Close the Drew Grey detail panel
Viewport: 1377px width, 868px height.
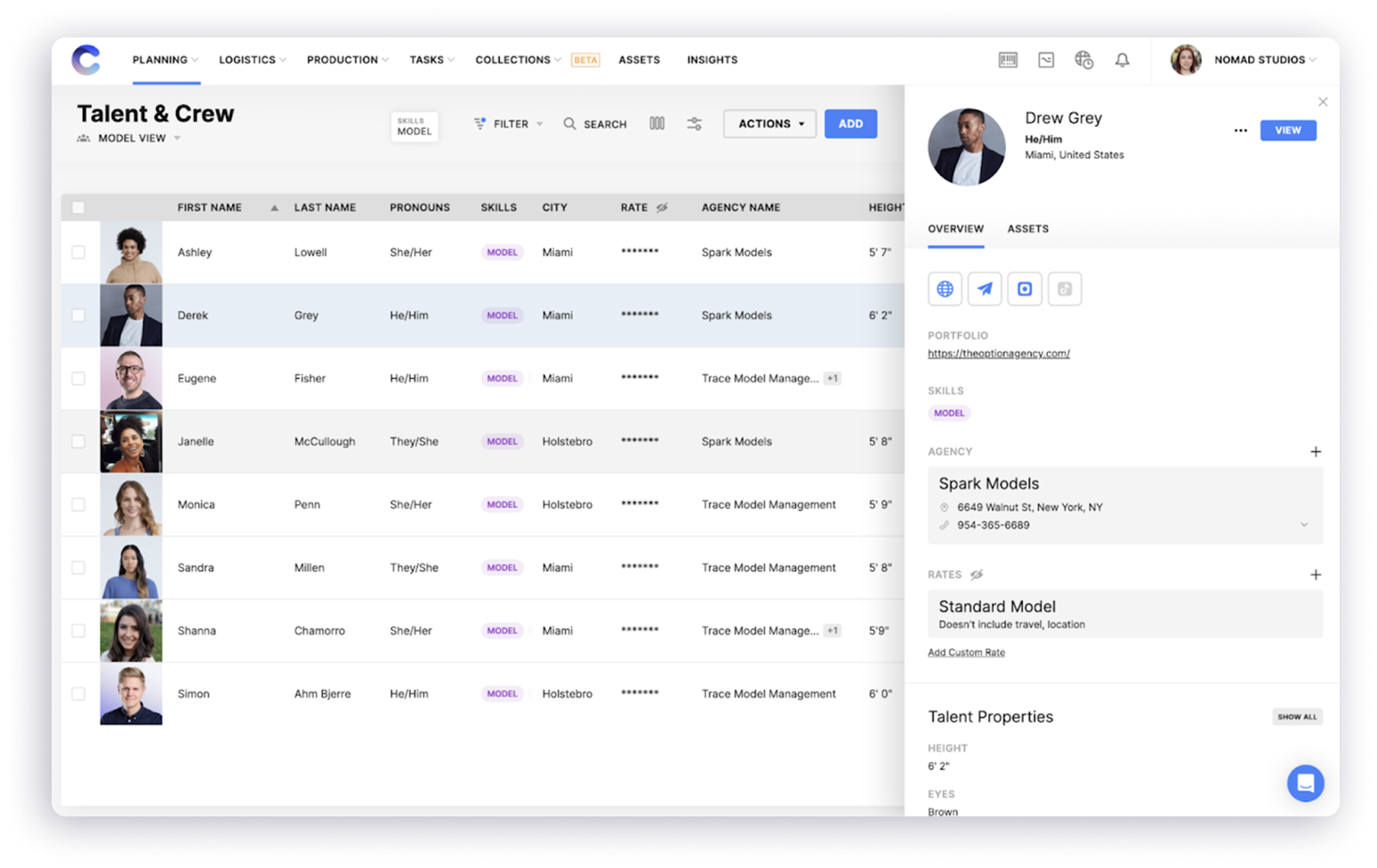1323,102
